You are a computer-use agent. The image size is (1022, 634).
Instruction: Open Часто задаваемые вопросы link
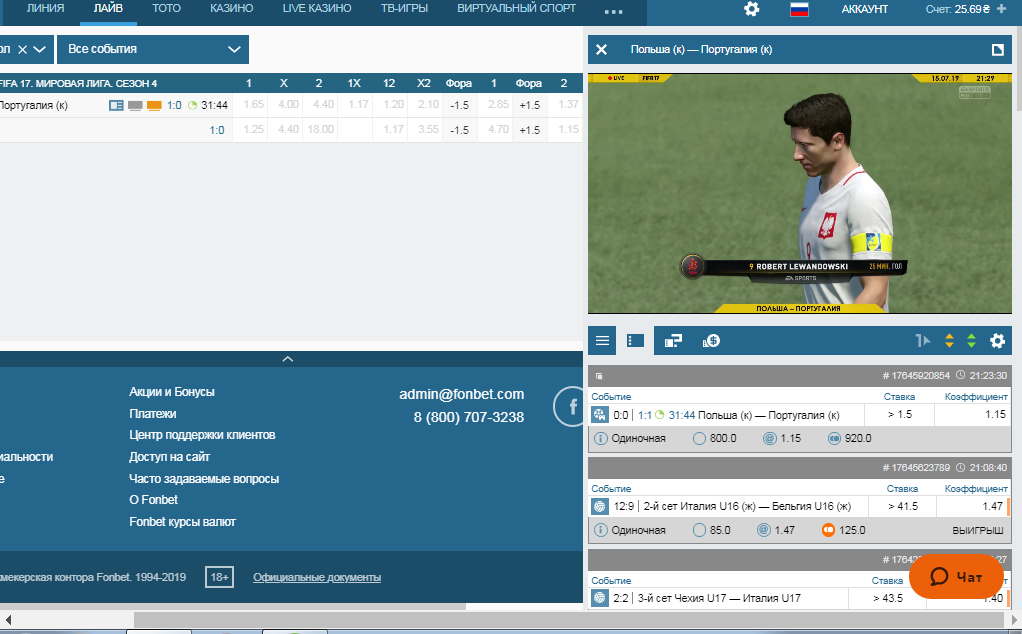(204, 479)
